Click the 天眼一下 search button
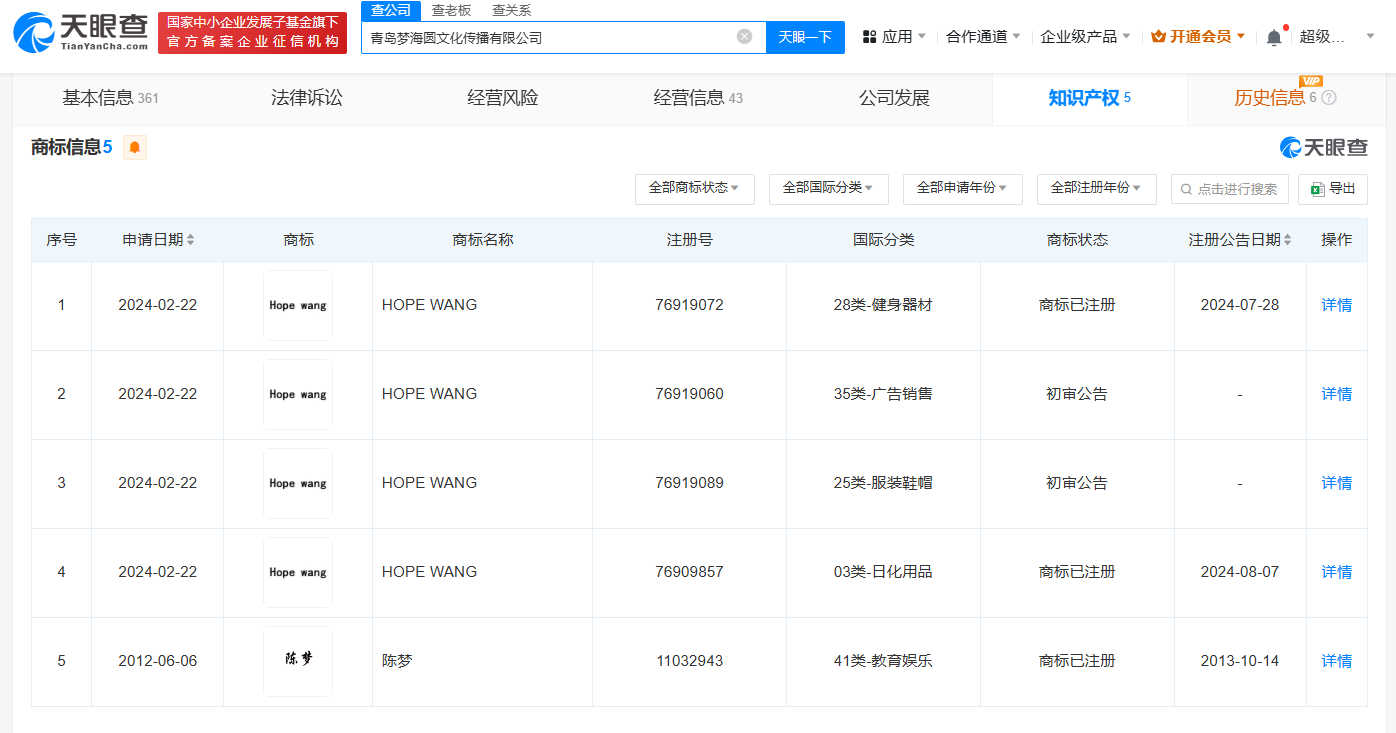The height and width of the screenshot is (733, 1396). [x=805, y=36]
